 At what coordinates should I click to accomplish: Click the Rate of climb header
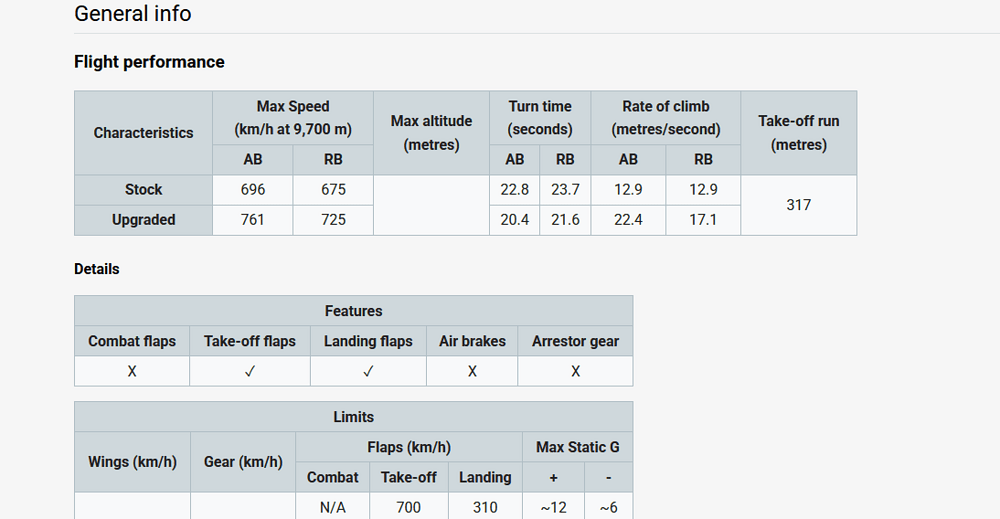(x=665, y=118)
